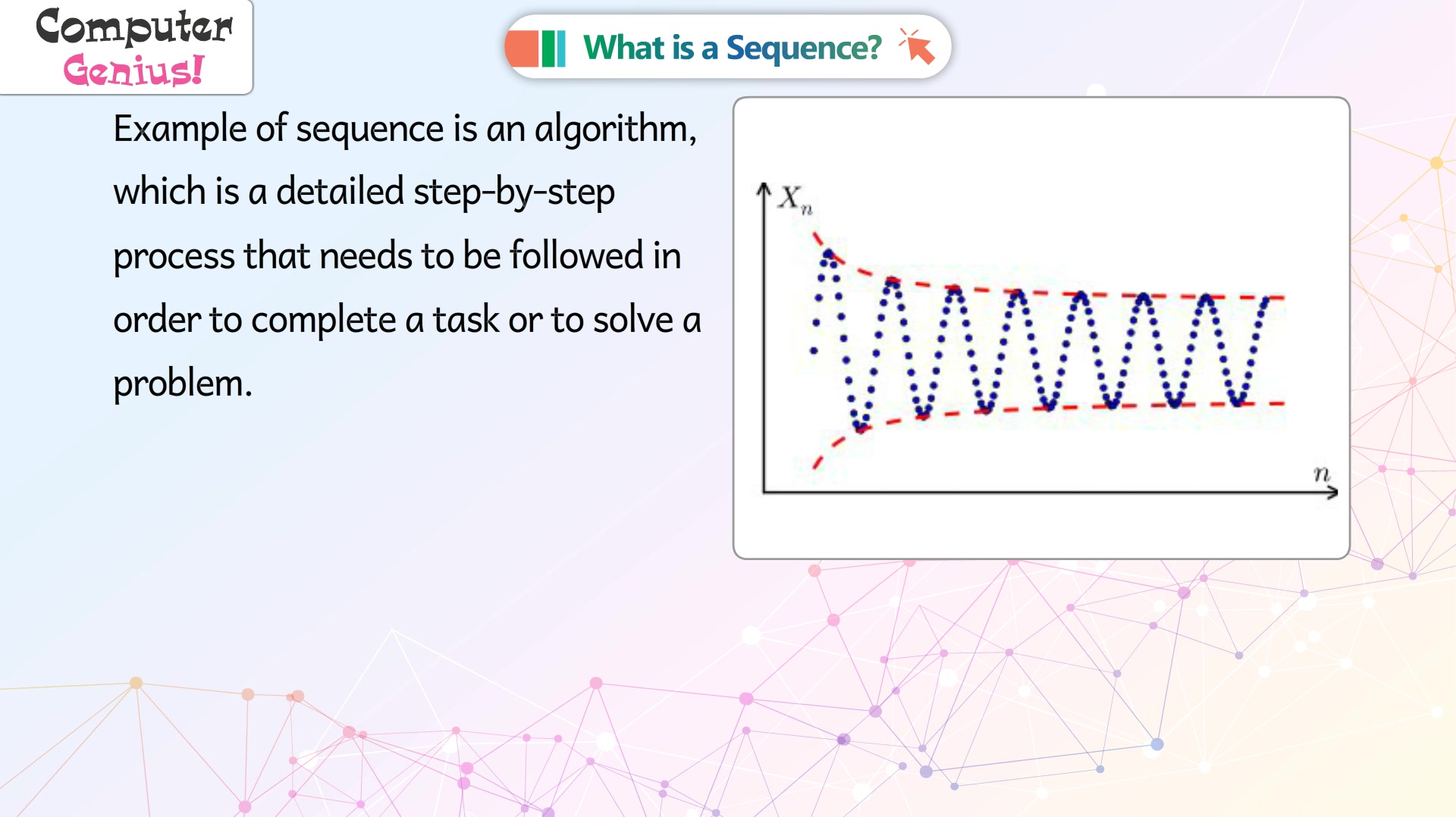This screenshot has width=1456, height=817.
Task: Click the orange rounded block in title
Action: pos(522,49)
